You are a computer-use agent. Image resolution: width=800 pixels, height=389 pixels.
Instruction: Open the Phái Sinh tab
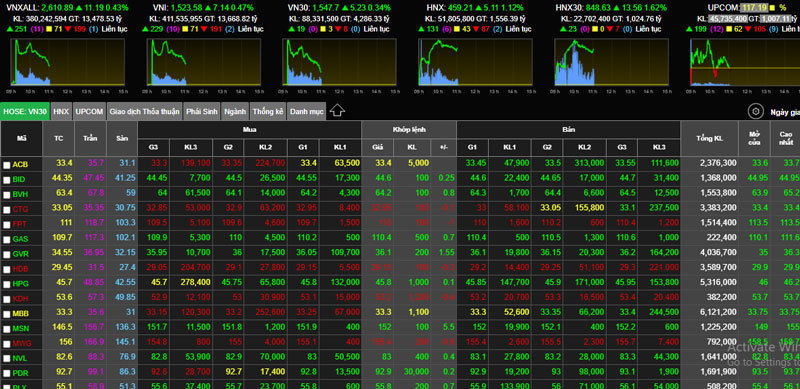[202, 111]
